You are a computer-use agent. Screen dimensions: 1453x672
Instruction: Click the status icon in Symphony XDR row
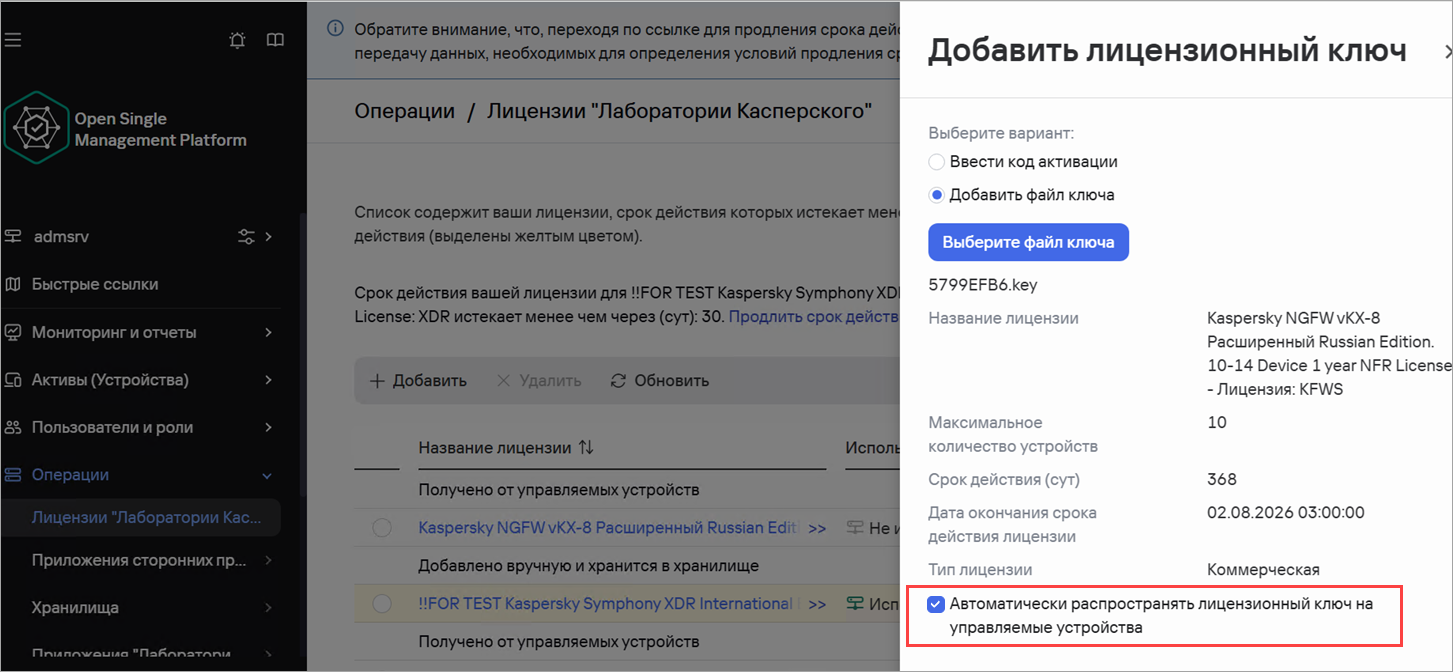854,604
